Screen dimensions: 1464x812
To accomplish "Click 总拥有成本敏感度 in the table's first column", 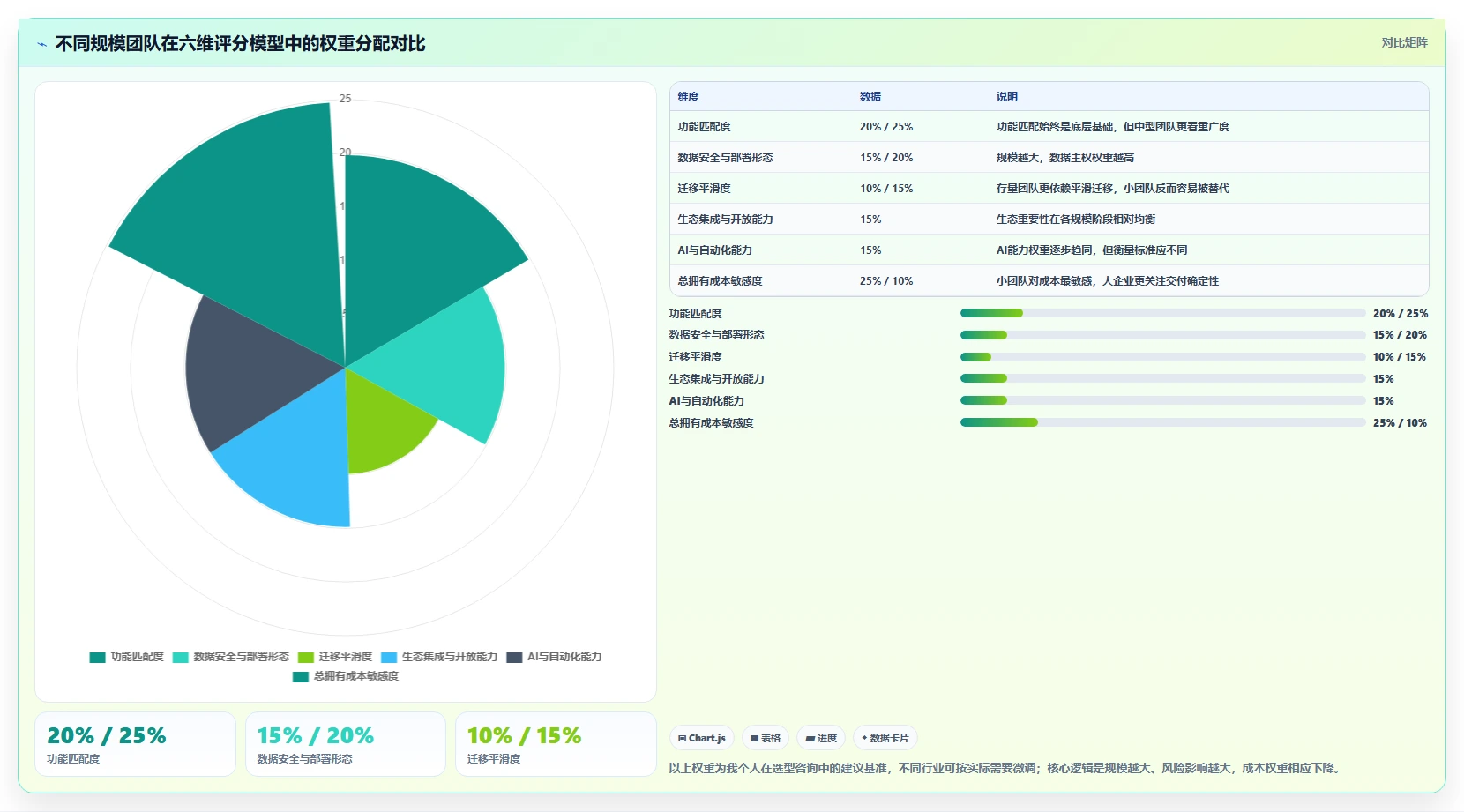I will pos(720,281).
